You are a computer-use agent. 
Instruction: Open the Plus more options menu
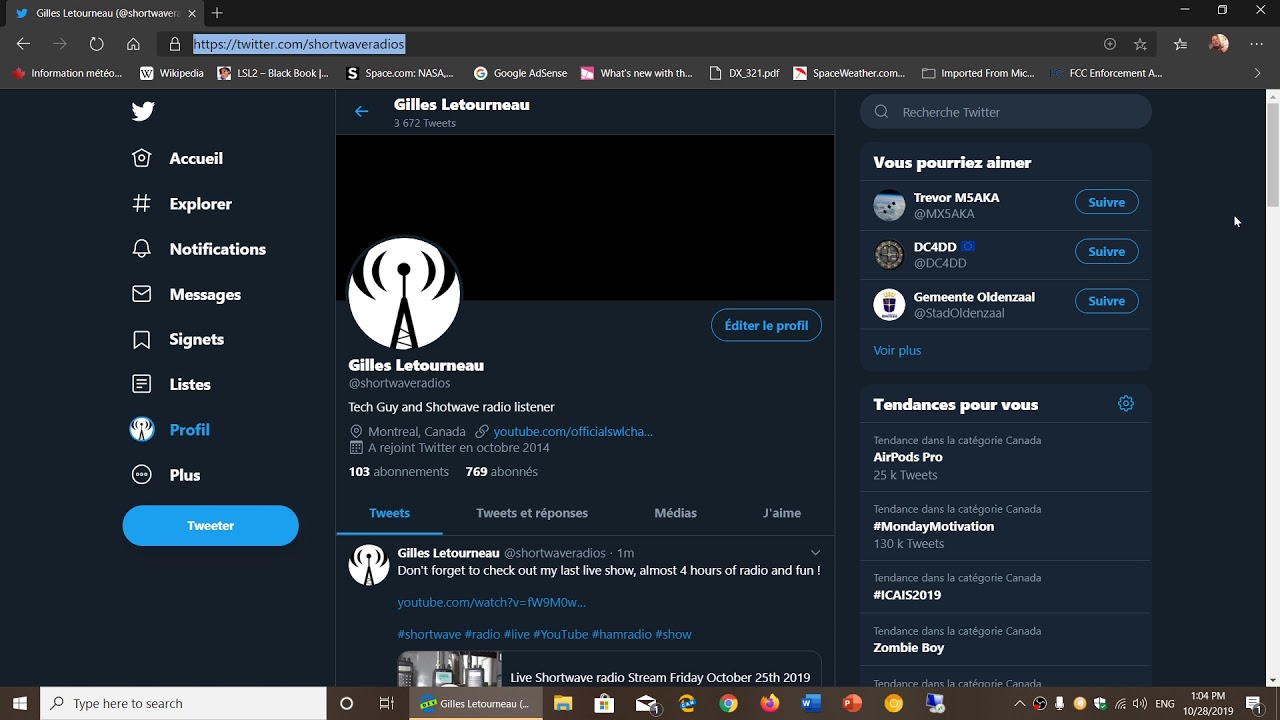point(166,475)
